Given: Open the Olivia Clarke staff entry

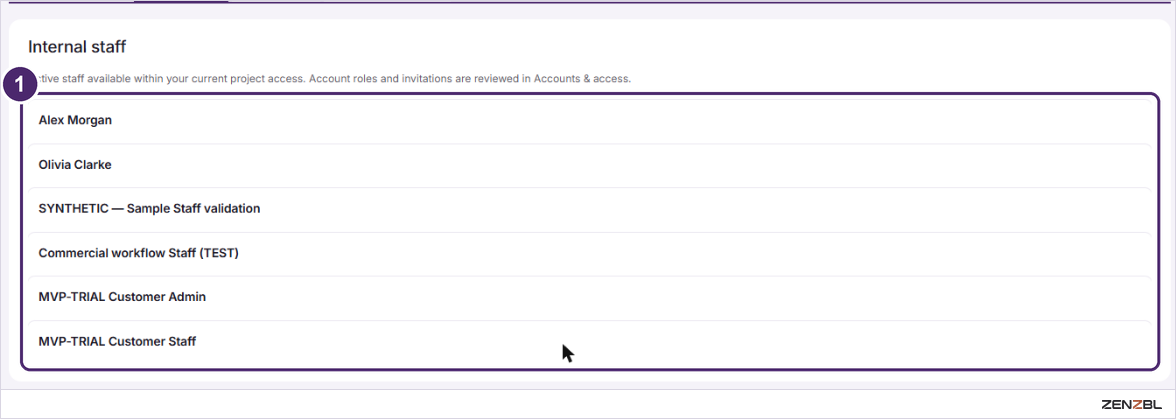Looking at the screenshot, I should coord(589,165).
